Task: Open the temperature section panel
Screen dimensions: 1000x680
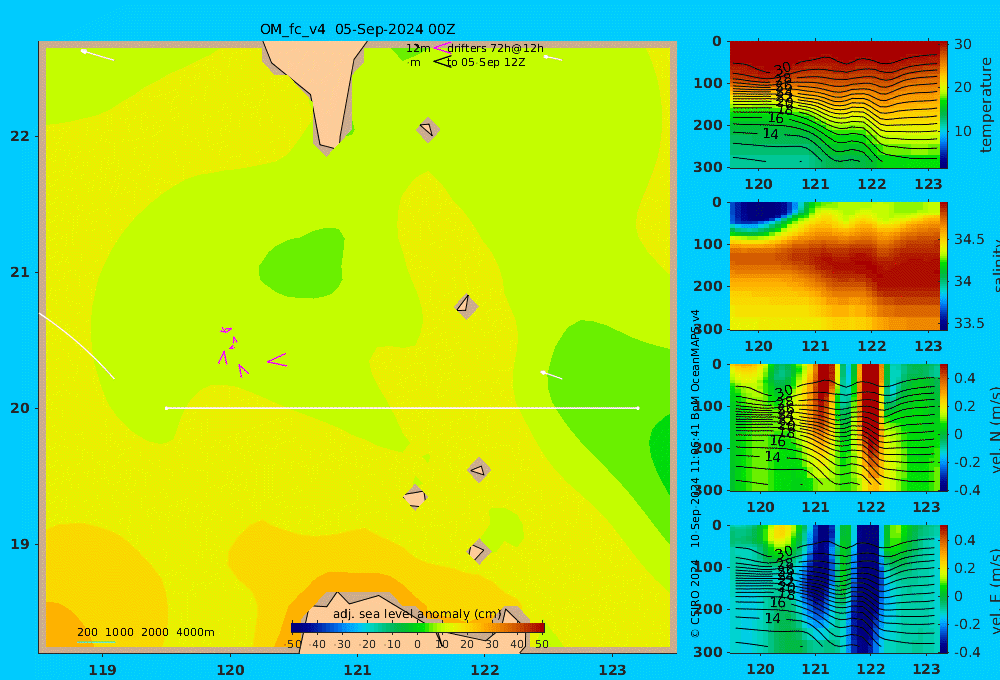Action: (x=834, y=105)
